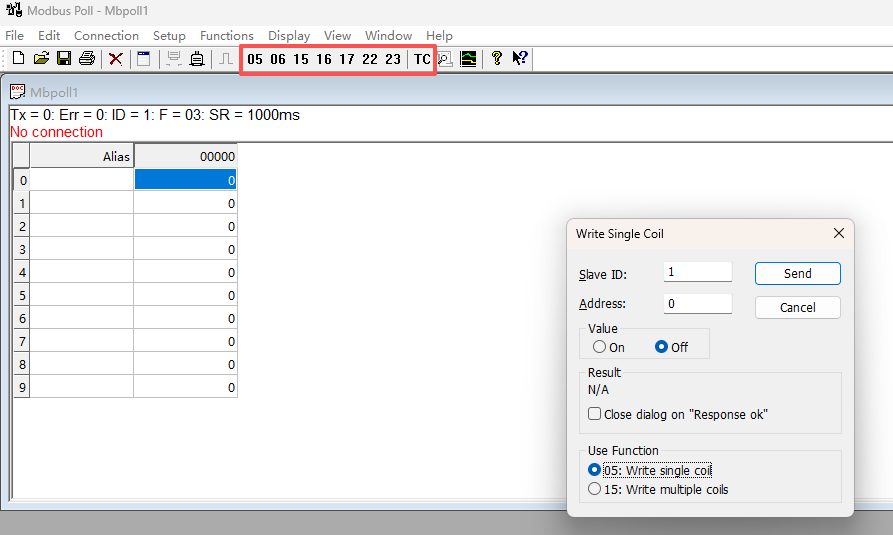
Task: Select the Off value radio button
Action: [661, 347]
